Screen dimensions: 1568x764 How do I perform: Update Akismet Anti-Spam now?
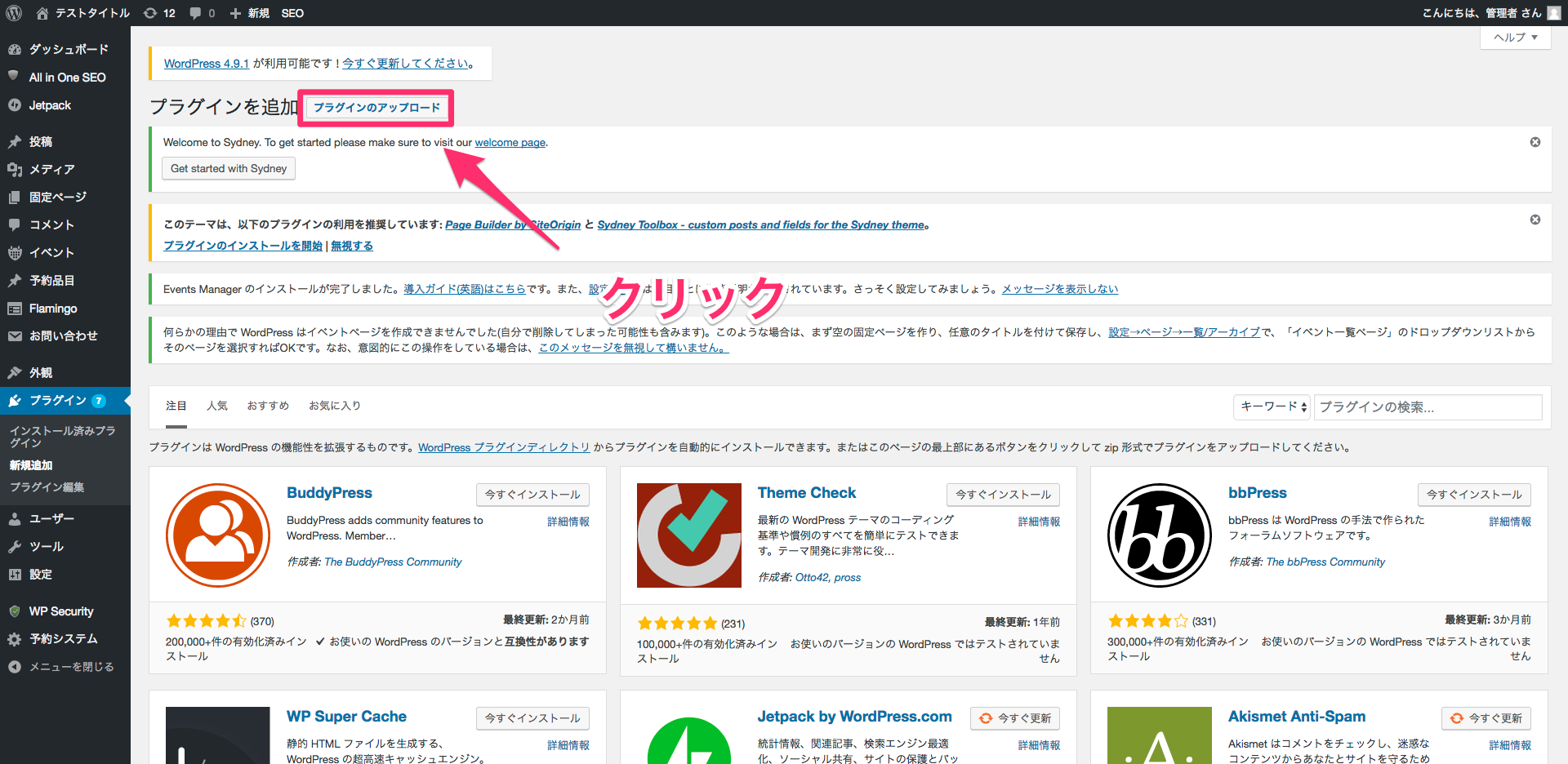(x=1486, y=718)
